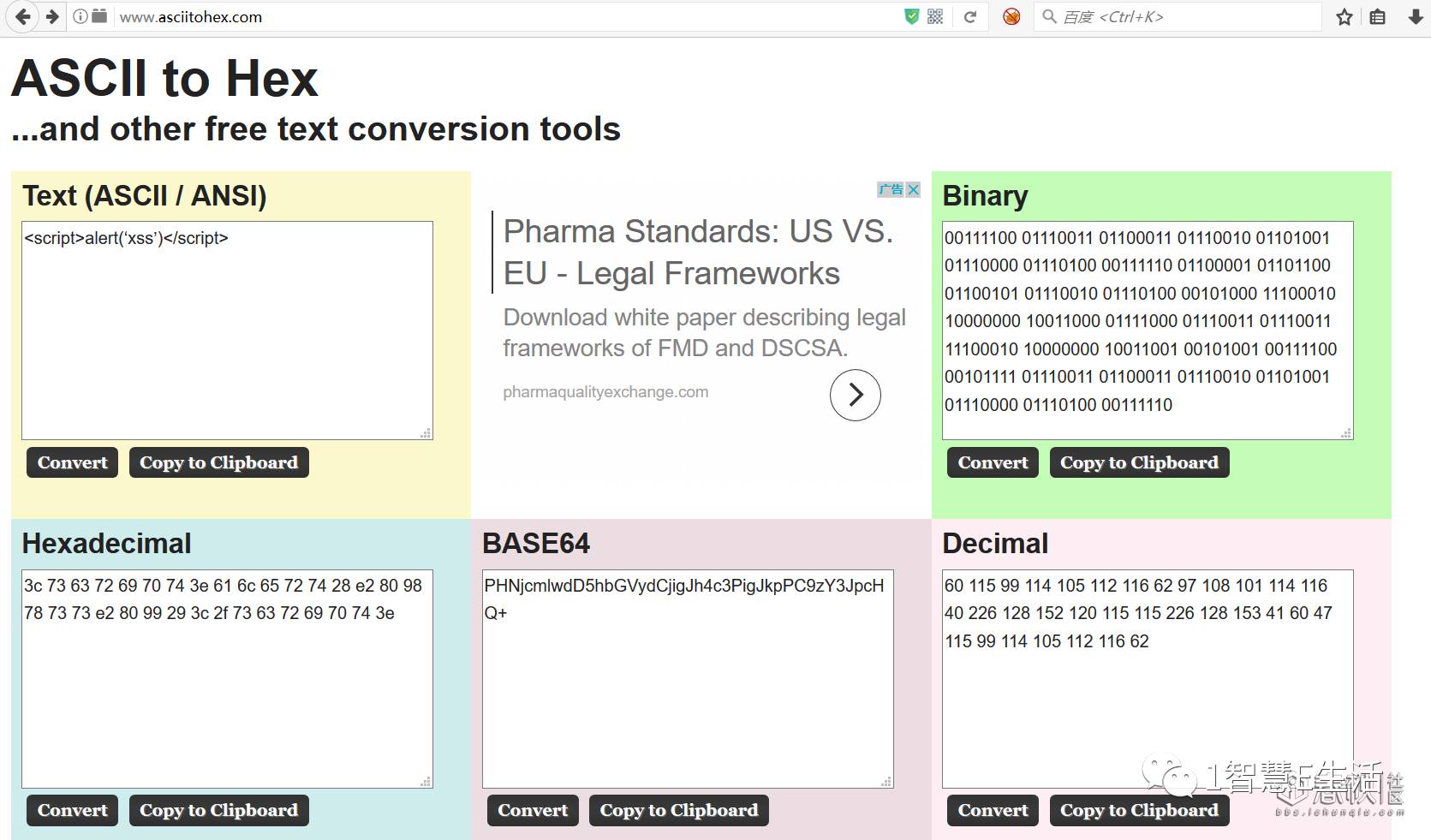Click the Binary panel title

coord(985,196)
